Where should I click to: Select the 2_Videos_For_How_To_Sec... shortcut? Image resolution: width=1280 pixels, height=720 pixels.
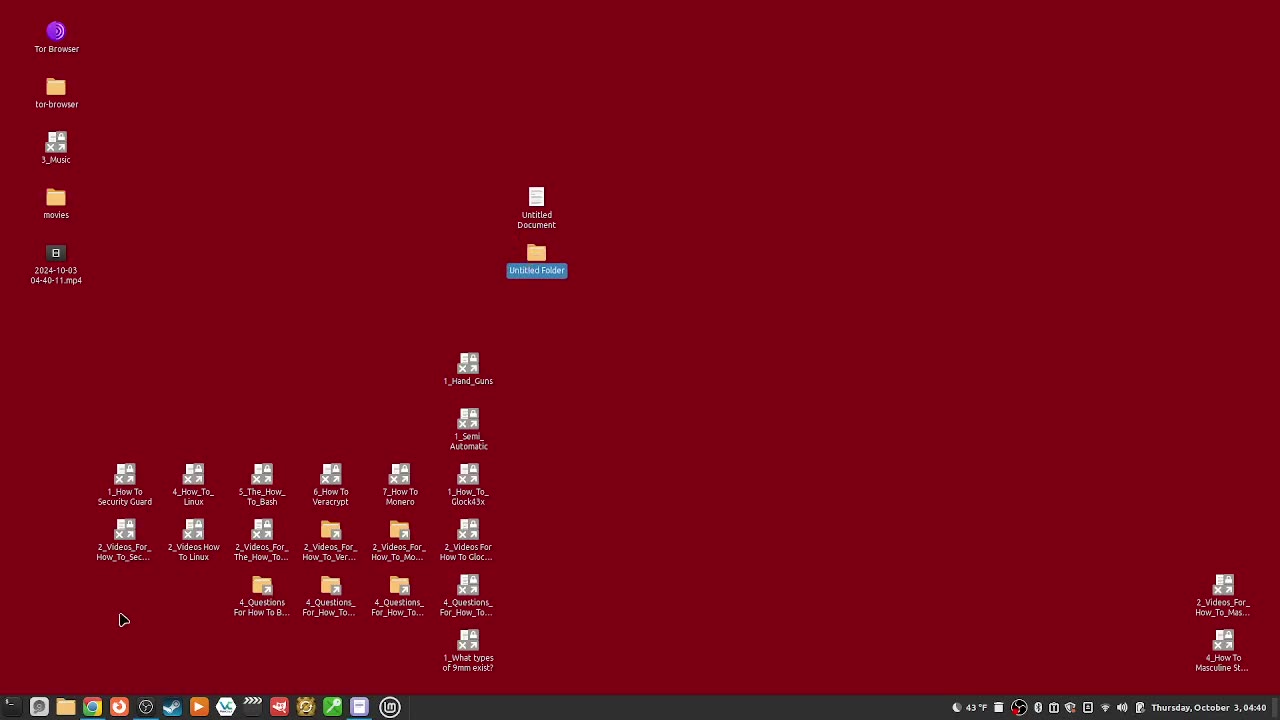coord(124,540)
